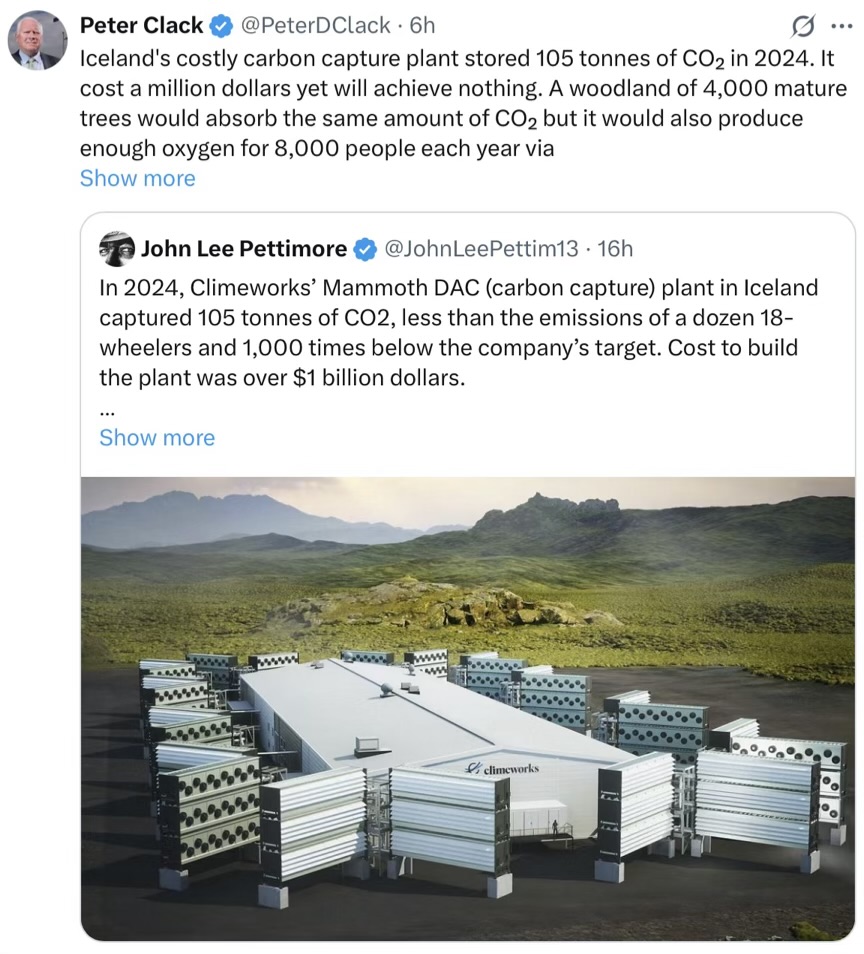This screenshot has height=954, width=864.
Task: Open the John Lee Pettimore display name
Action: pos(244,249)
